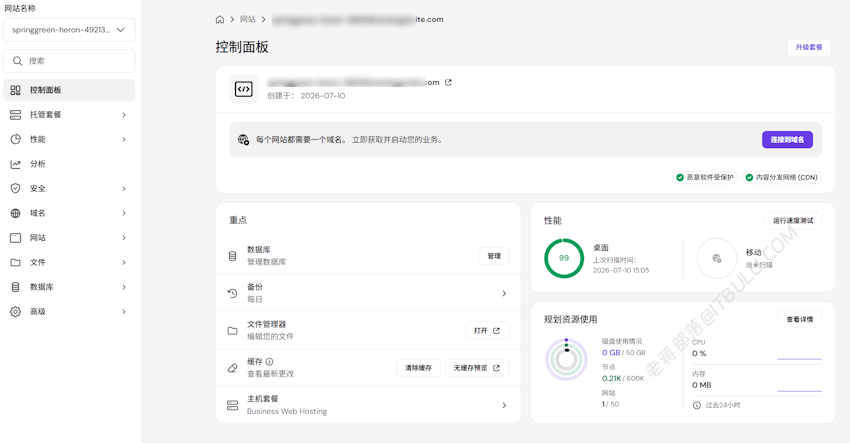The image size is (850, 443).
Task: Click the 主机套餐 server icon
Action: pyautogui.click(x=233, y=405)
